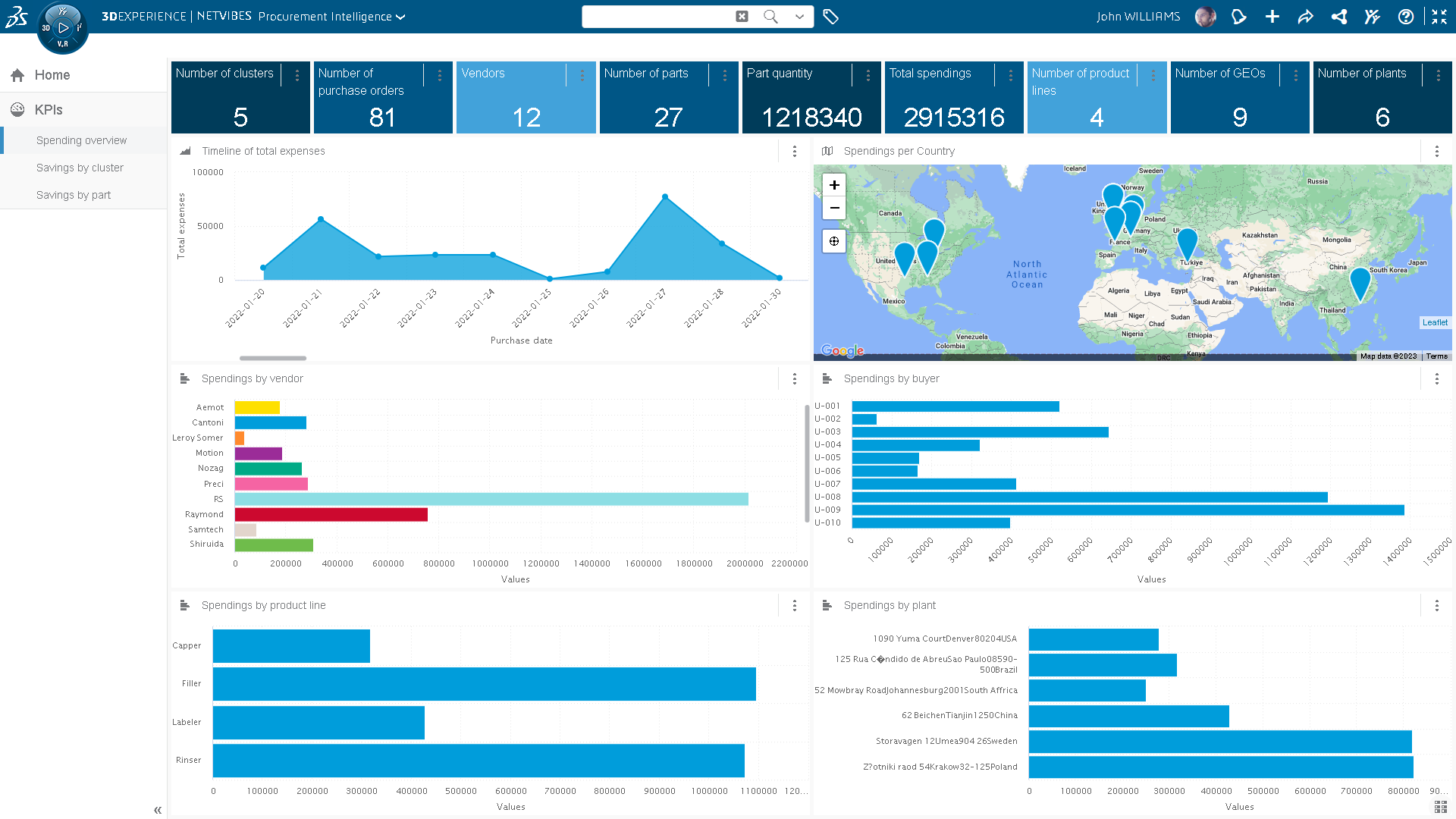Screen dimensions: 1456x819
Task: Open the Help question mark icon
Action: [x=1405, y=17]
